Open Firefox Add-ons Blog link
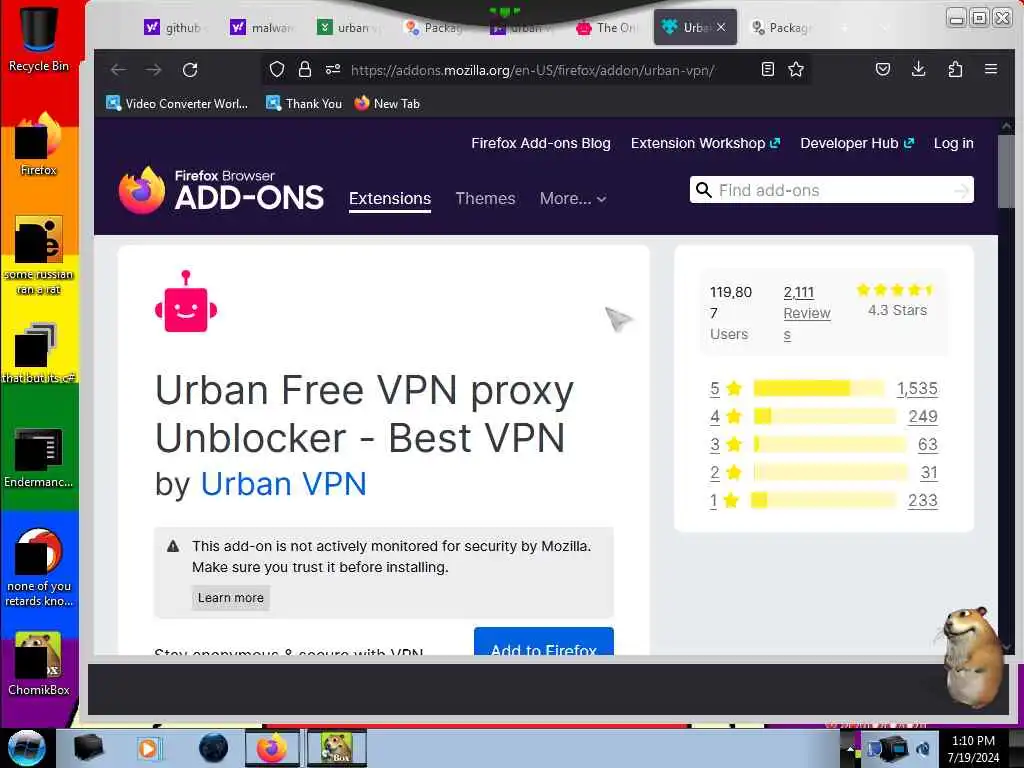This screenshot has height=768, width=1024. pos(541,143)
